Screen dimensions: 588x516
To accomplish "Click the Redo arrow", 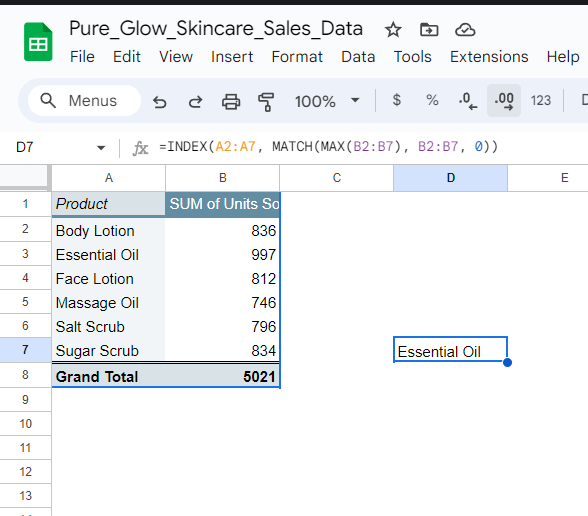I will [195, 101].
